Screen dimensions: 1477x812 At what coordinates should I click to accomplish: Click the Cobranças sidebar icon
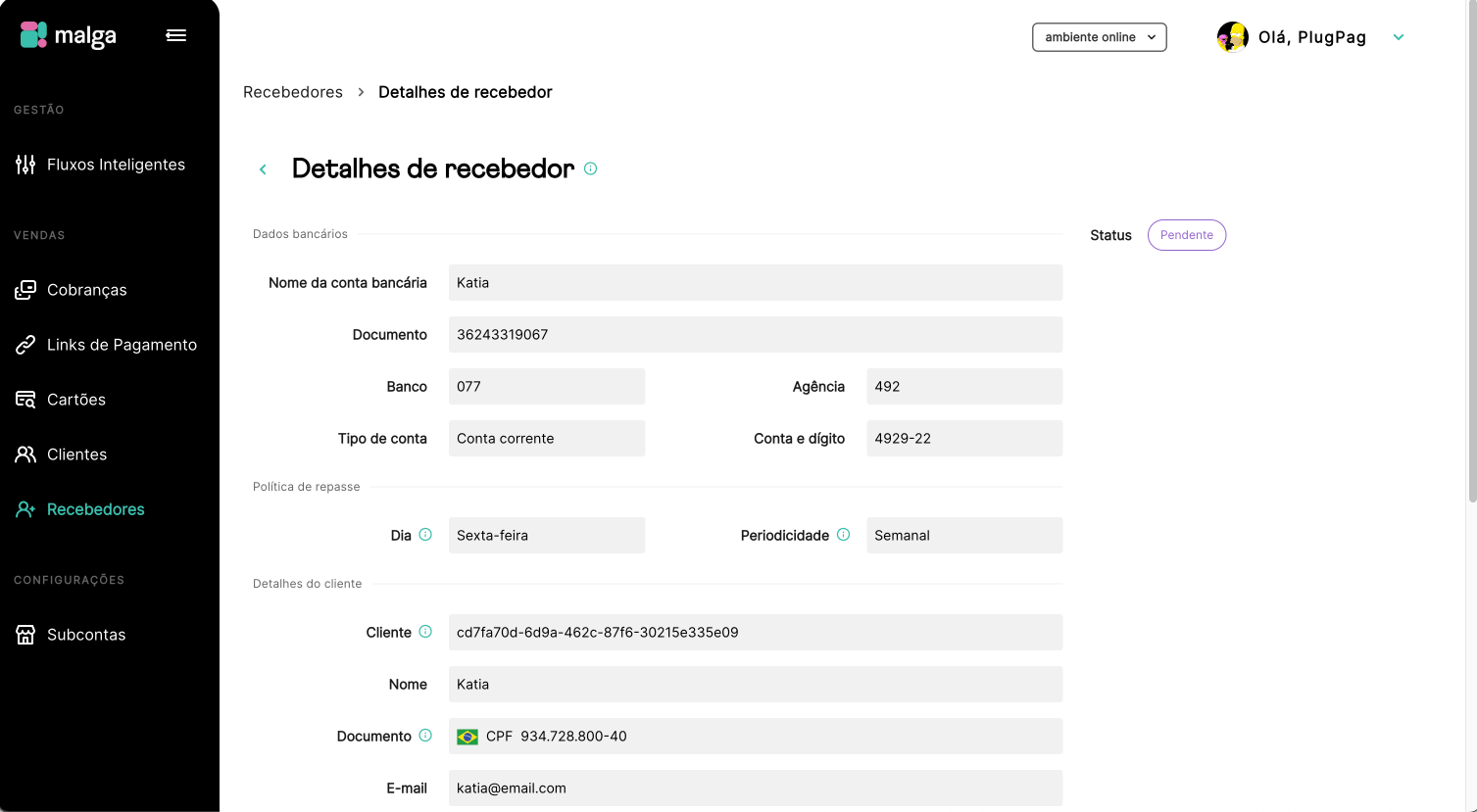coord(25,290)
